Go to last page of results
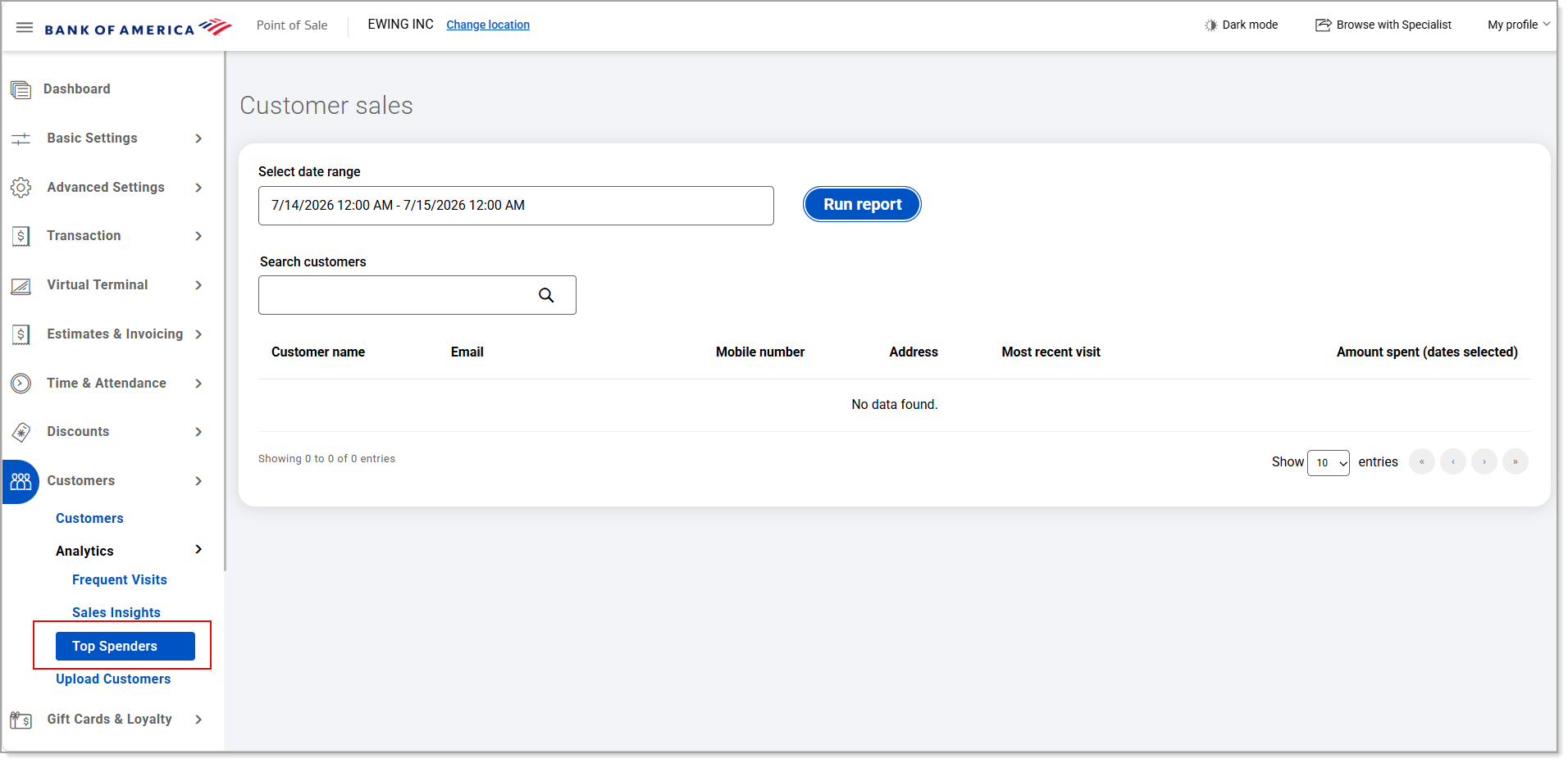Viewport: 1568px width, 763px height. coord(1516,462)
